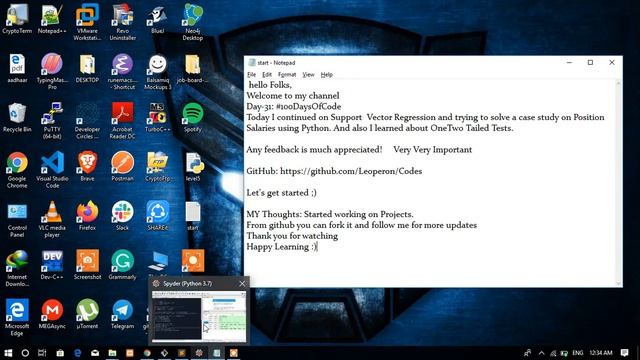Image resolution: width=640 pixels, height=360 pixels.
Task: Select the Neo4j Desktop icon
Action: (x=193, y=22)
